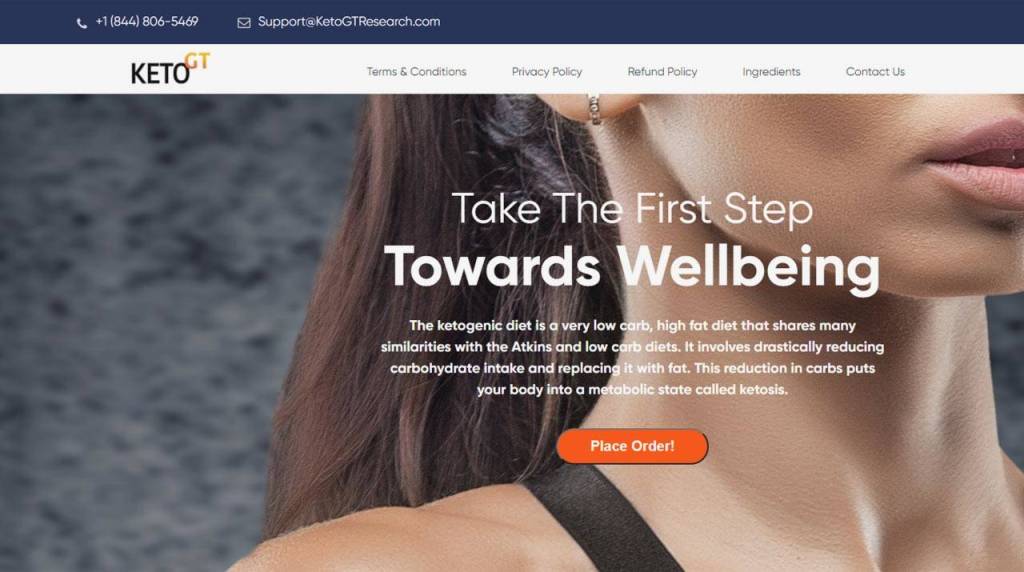Click the "Towards Wellbeing" bold heading
The height and width of the screenshot is (572, 1024).
click(632, 267)
